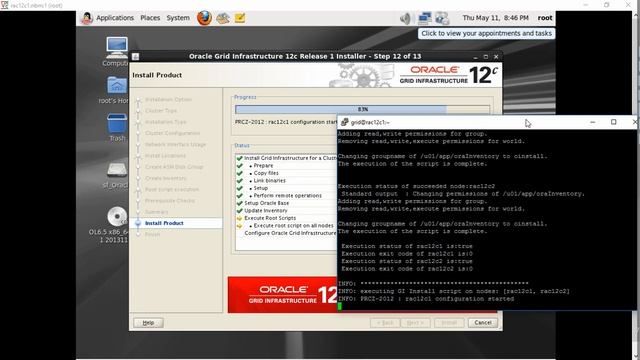The image size is (640, 360).
Task: Open the mail client panel icon
Action: coord(223,18)
